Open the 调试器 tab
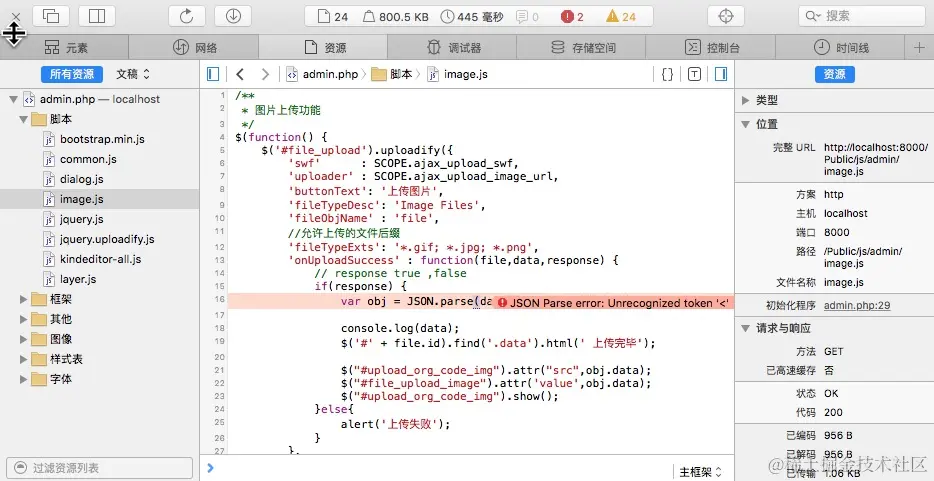The height and width of the screenshot is (481, 934). (x=453, y=48)
